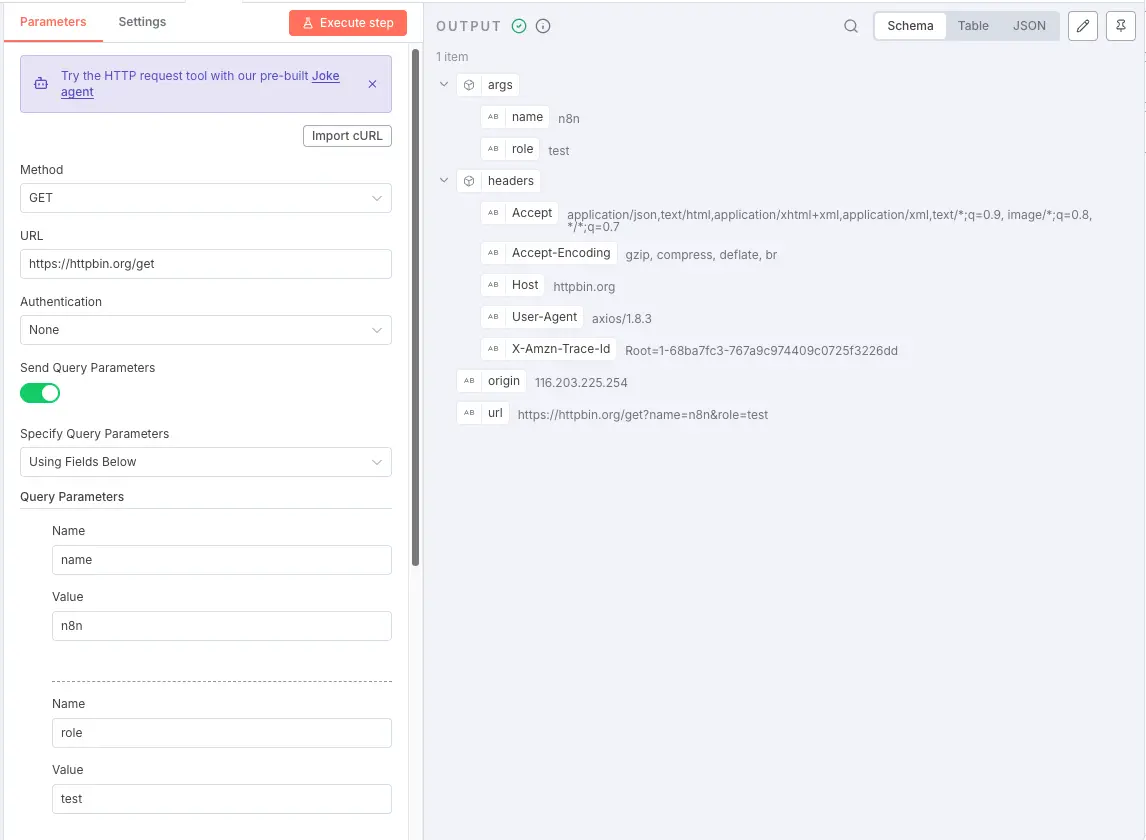The image size is (1146, 840).
Task: Click the info icon beside OUTPUT
Action: pos(543,26)
